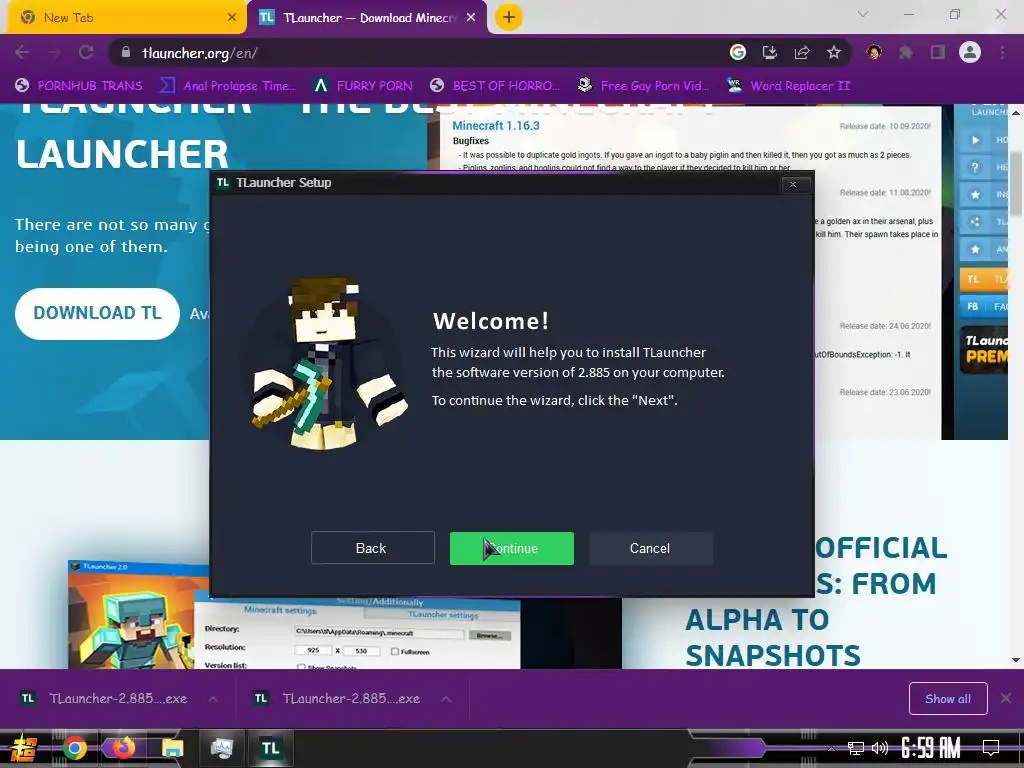Viewport: 1024px width, 768px height.
Task: Click the monitor app icon in taskbar
Action: tap(221, 748)
